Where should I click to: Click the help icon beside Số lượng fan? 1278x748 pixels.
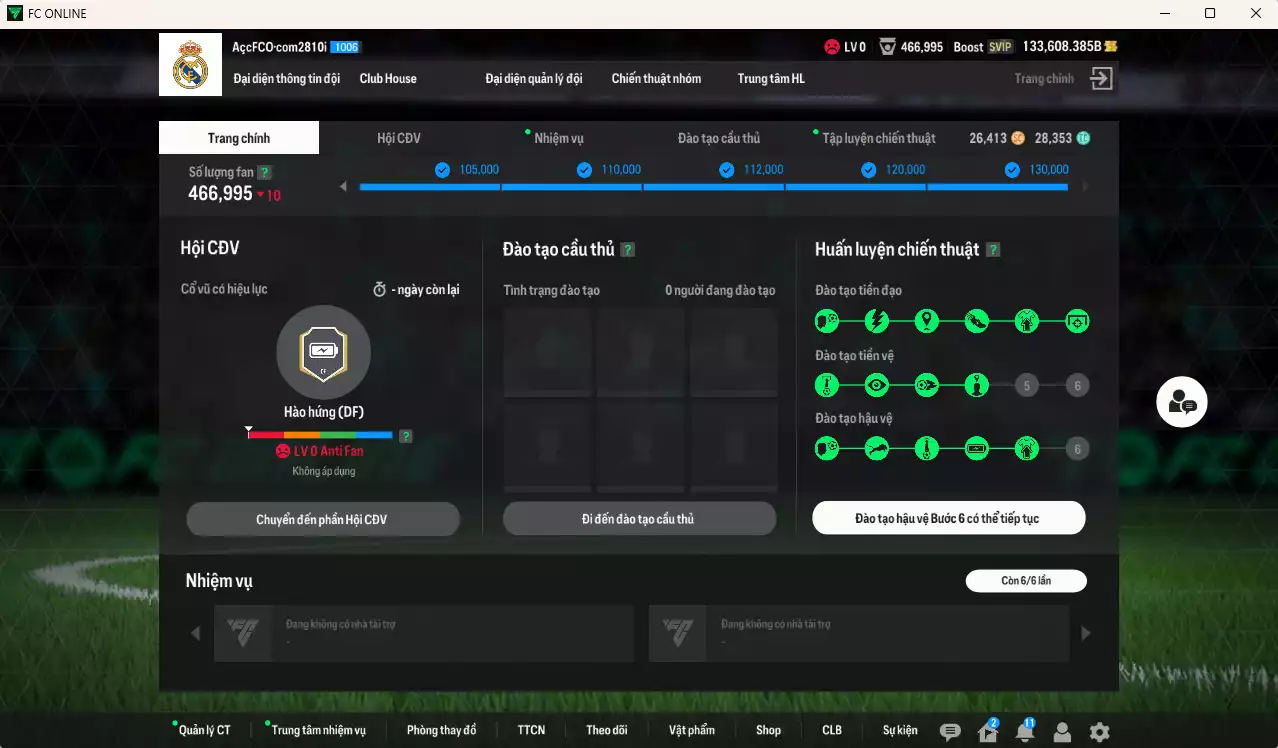[264, 172]
